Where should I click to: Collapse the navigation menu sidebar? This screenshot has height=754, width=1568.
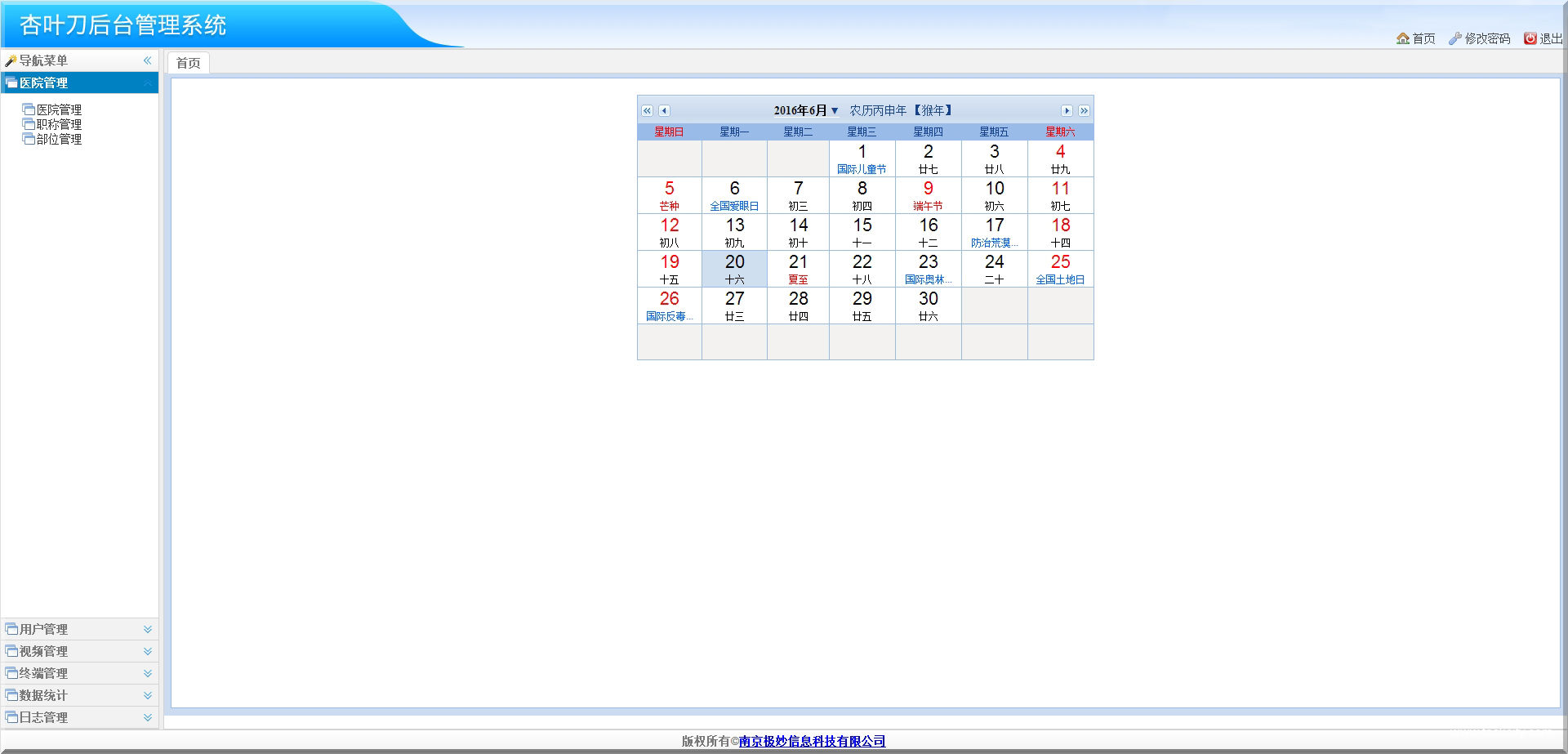[x=148, y=60]
